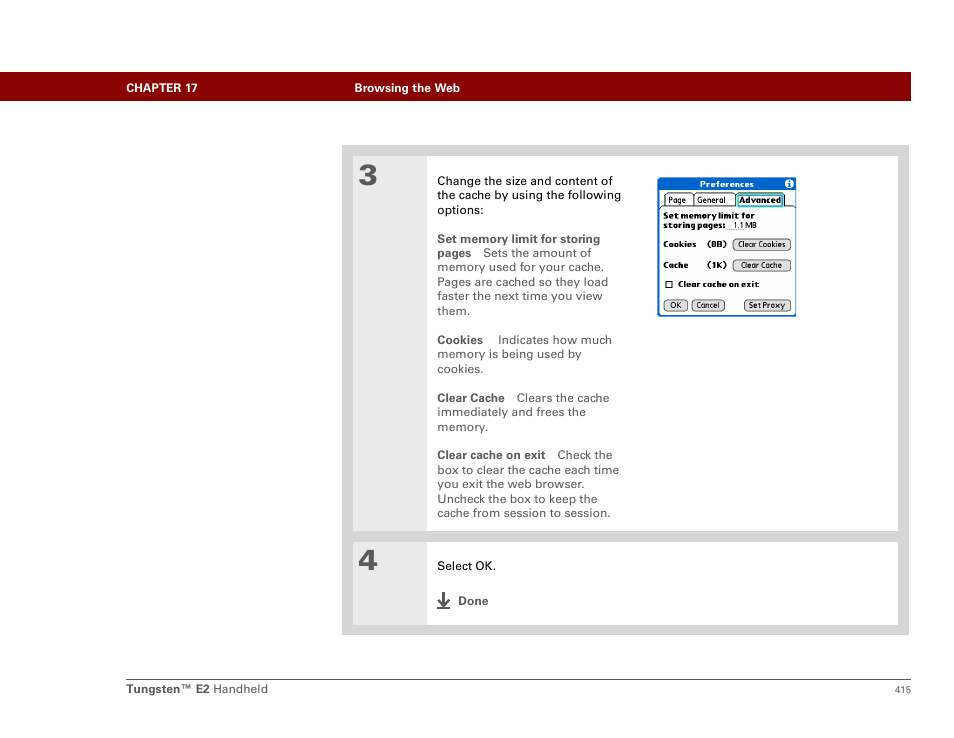Click the Clear Cookies button

[762, 245]
